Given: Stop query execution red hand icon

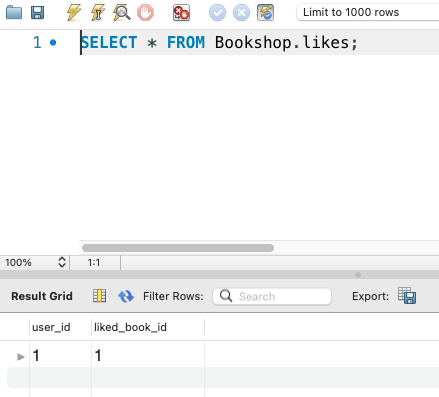Looking at the screenshot, I should coord(146,13).
